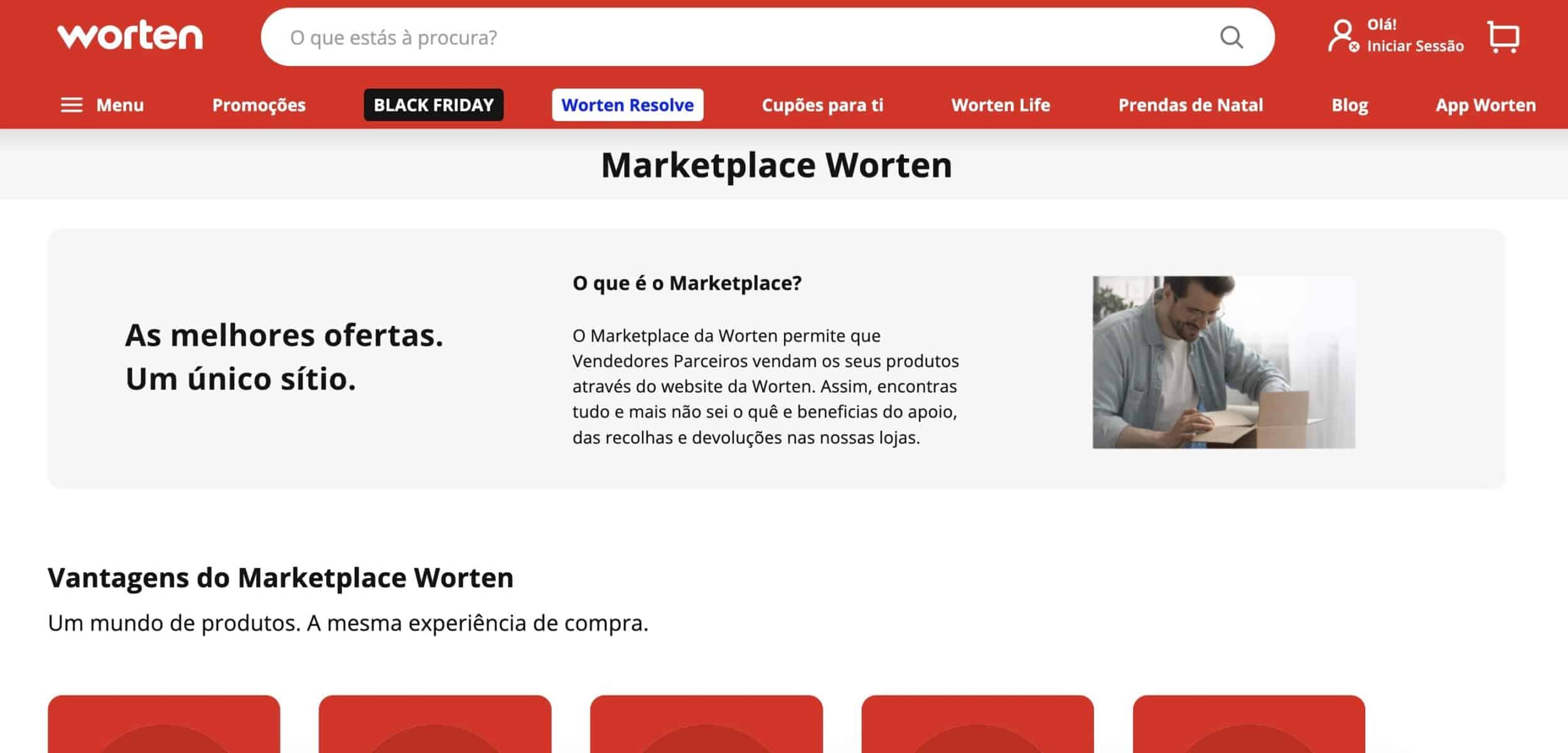Click the man unboxing package image
This screenshot has width=1568, height=753.
(1223, 362)
